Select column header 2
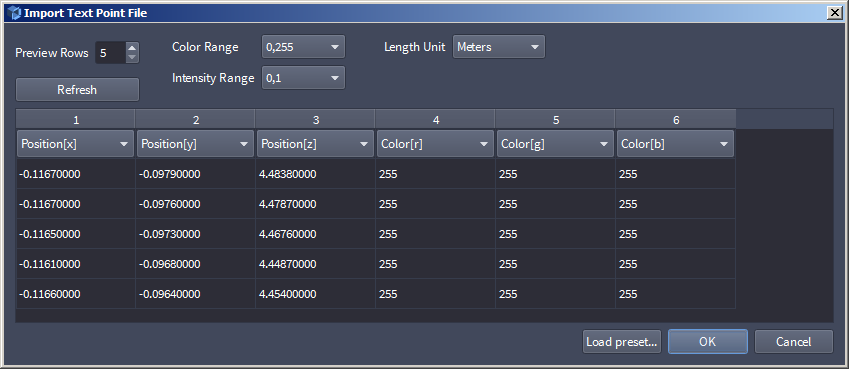 [195, 120]
